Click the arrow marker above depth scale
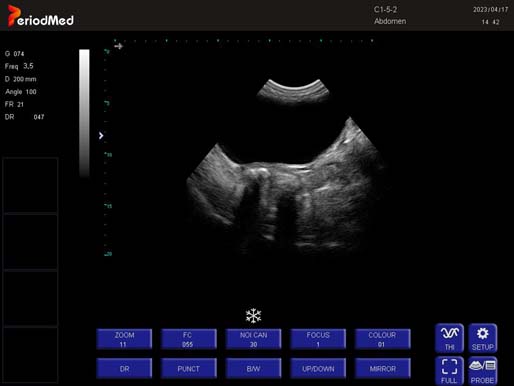 coord(118,46)
